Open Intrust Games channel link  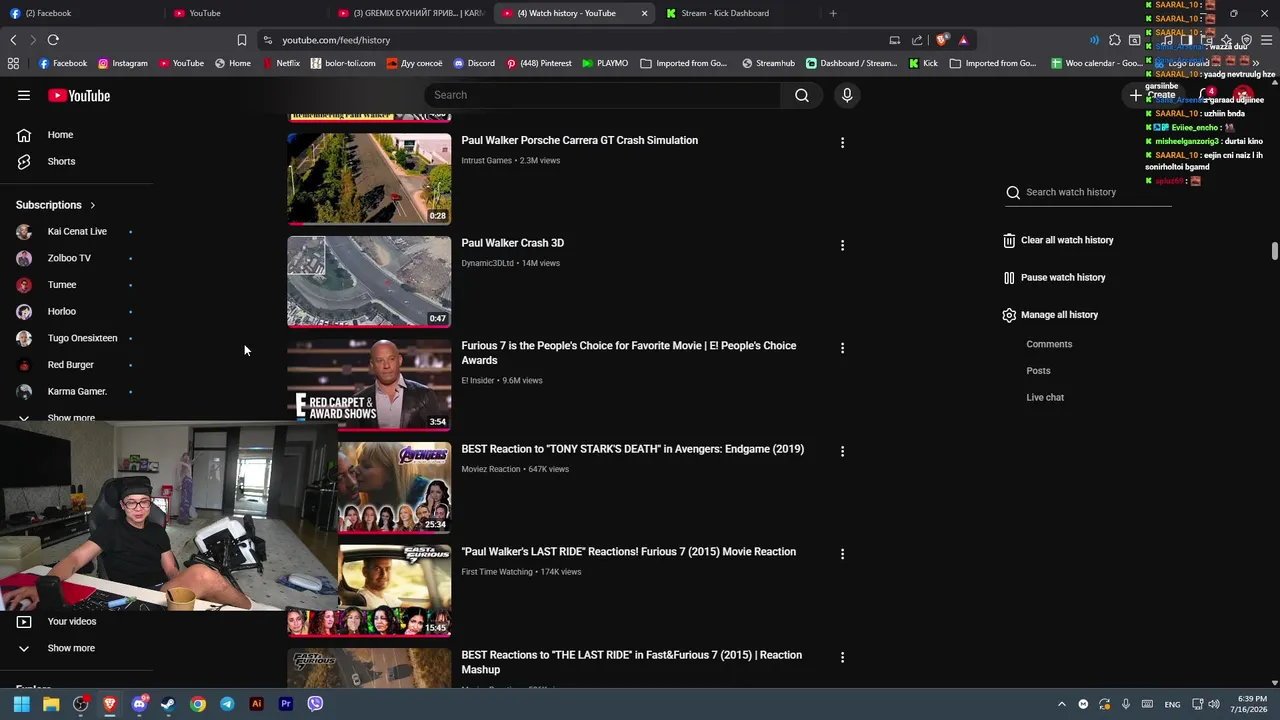(x=487, y=160)
